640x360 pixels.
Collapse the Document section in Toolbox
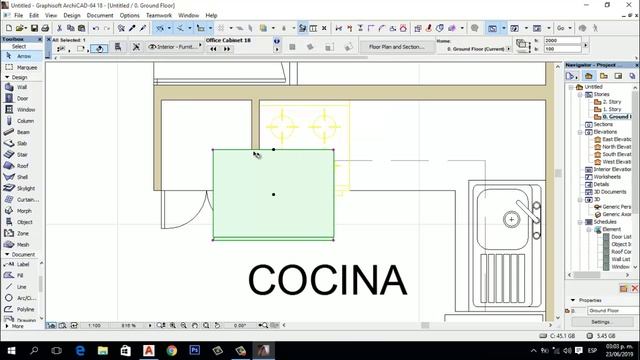tap(7, 254)
